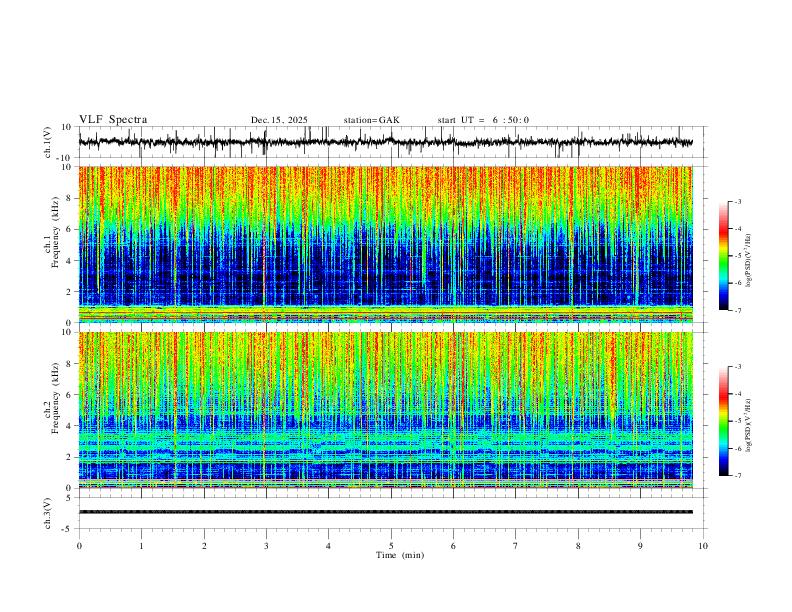Click the '8' kHz tick of ch.2 spectrogram

(69, 364)
